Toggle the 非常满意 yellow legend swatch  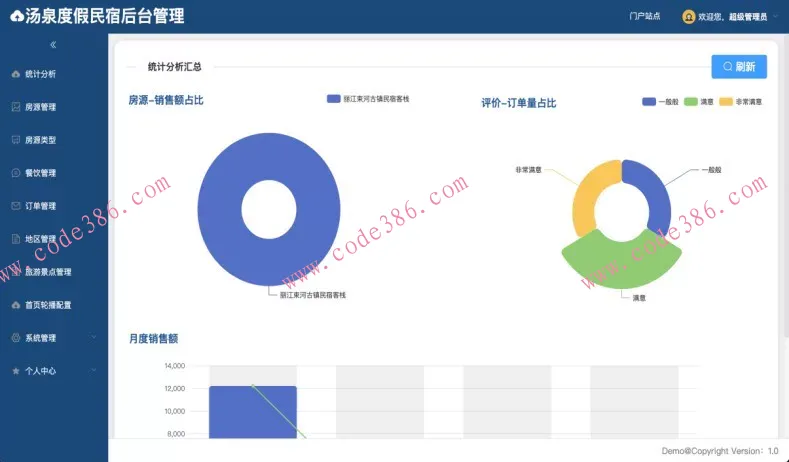(726, 102)
